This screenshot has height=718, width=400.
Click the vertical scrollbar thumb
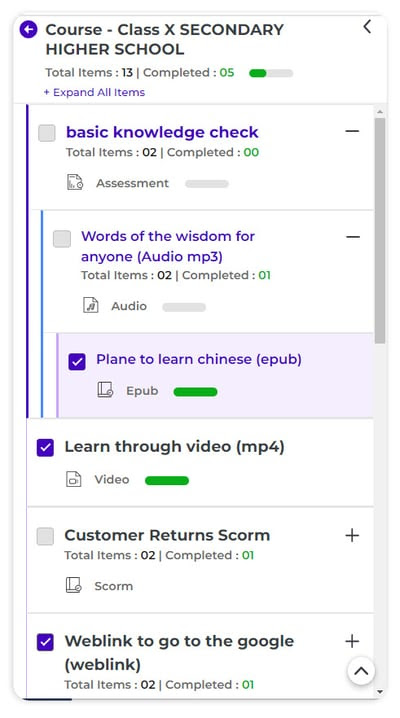coord(380,230)
